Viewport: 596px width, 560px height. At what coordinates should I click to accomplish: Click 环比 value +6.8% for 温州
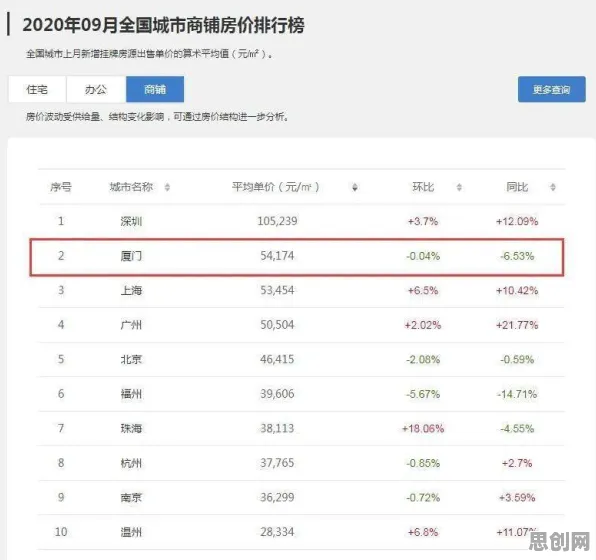click(423, 532)
